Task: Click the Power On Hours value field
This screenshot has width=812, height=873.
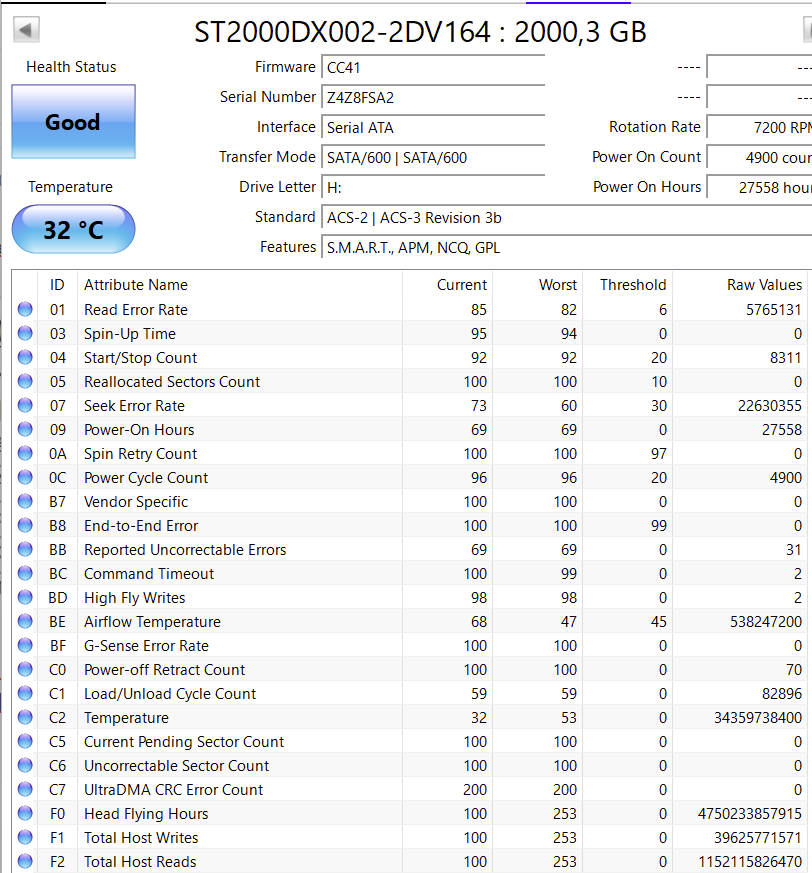Action: [759, 188]
